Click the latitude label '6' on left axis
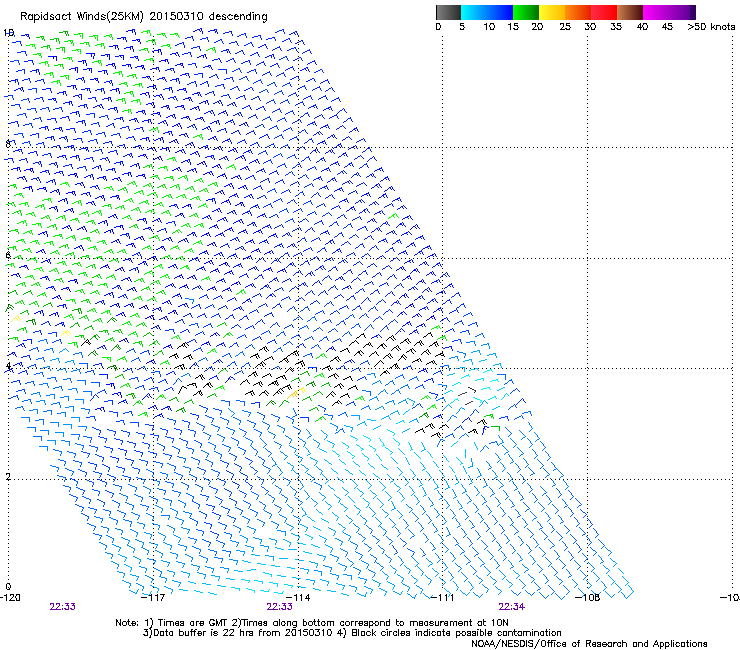 (8, 255)
